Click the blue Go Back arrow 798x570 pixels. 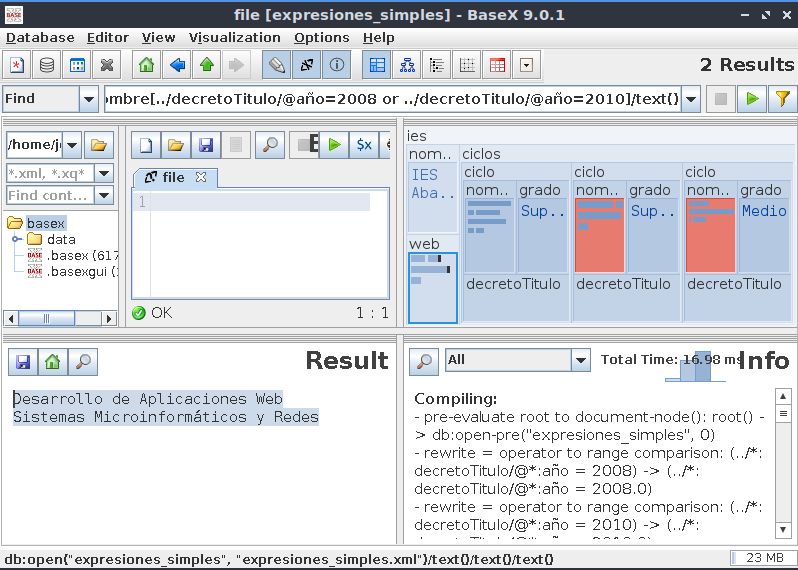point(177,66)
